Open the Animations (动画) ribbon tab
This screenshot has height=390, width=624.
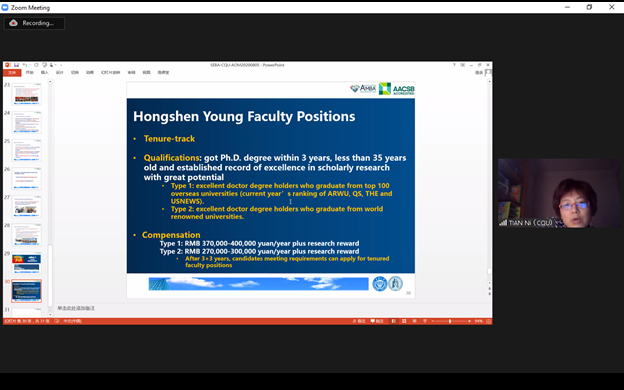tap(90, 72)
